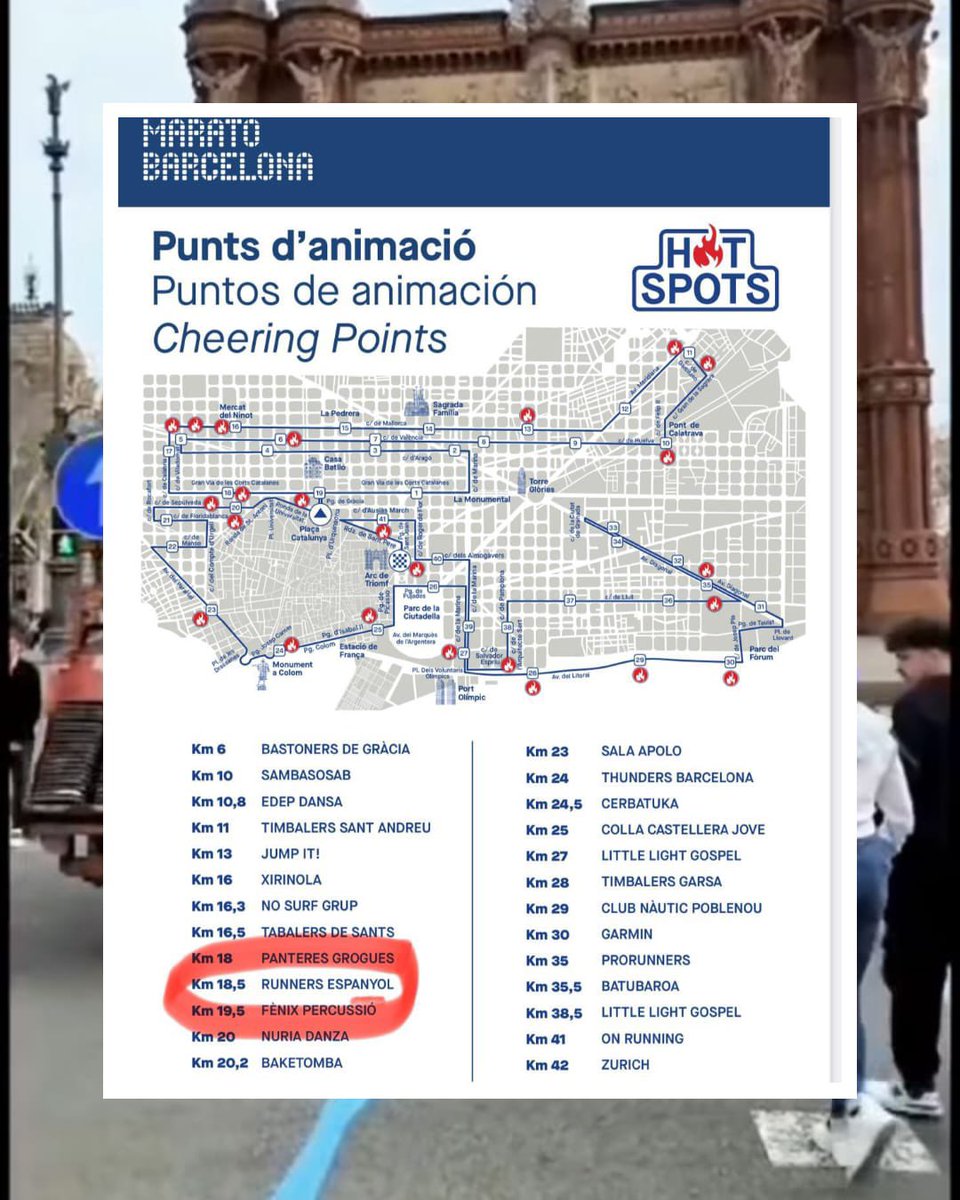The width and height of the screenshot is (960, 1200).
Task: Click the Arc de Triomf landmark icon
Action: [375, 560]
